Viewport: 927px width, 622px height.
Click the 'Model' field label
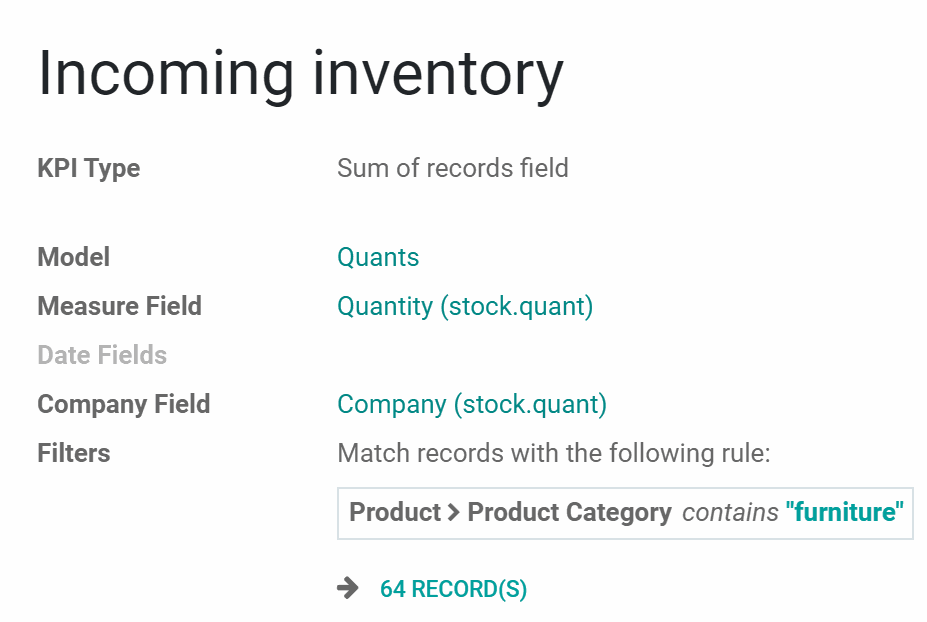[x=74, y=257]
